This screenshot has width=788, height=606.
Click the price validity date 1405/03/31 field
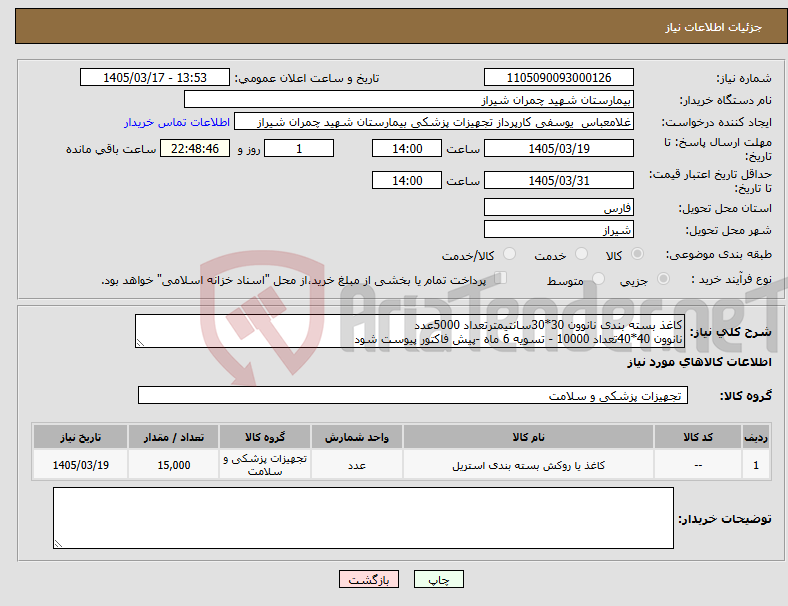[558, 180]
